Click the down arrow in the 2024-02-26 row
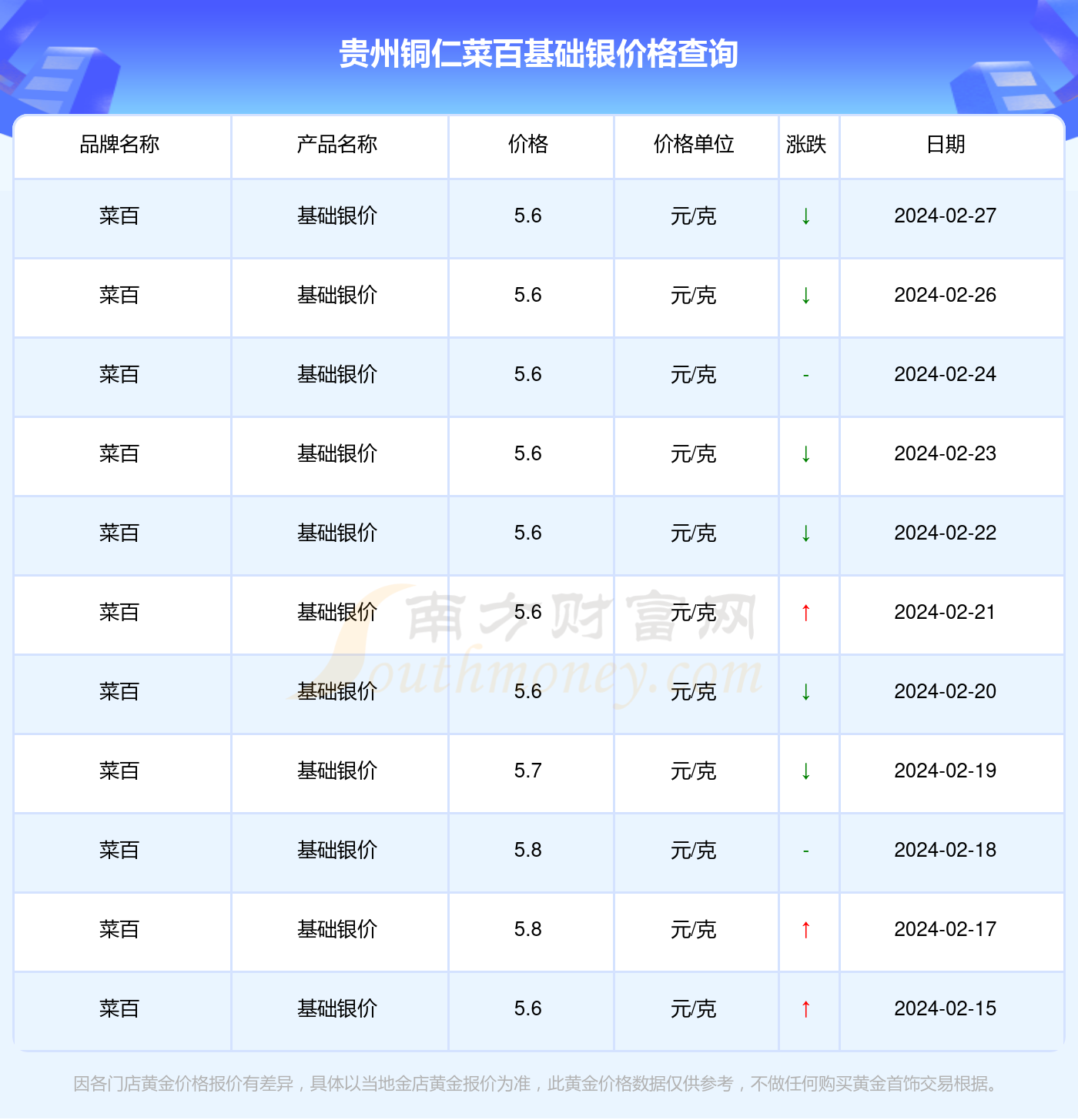The image size is (1078, 1120). pos(806,296)
